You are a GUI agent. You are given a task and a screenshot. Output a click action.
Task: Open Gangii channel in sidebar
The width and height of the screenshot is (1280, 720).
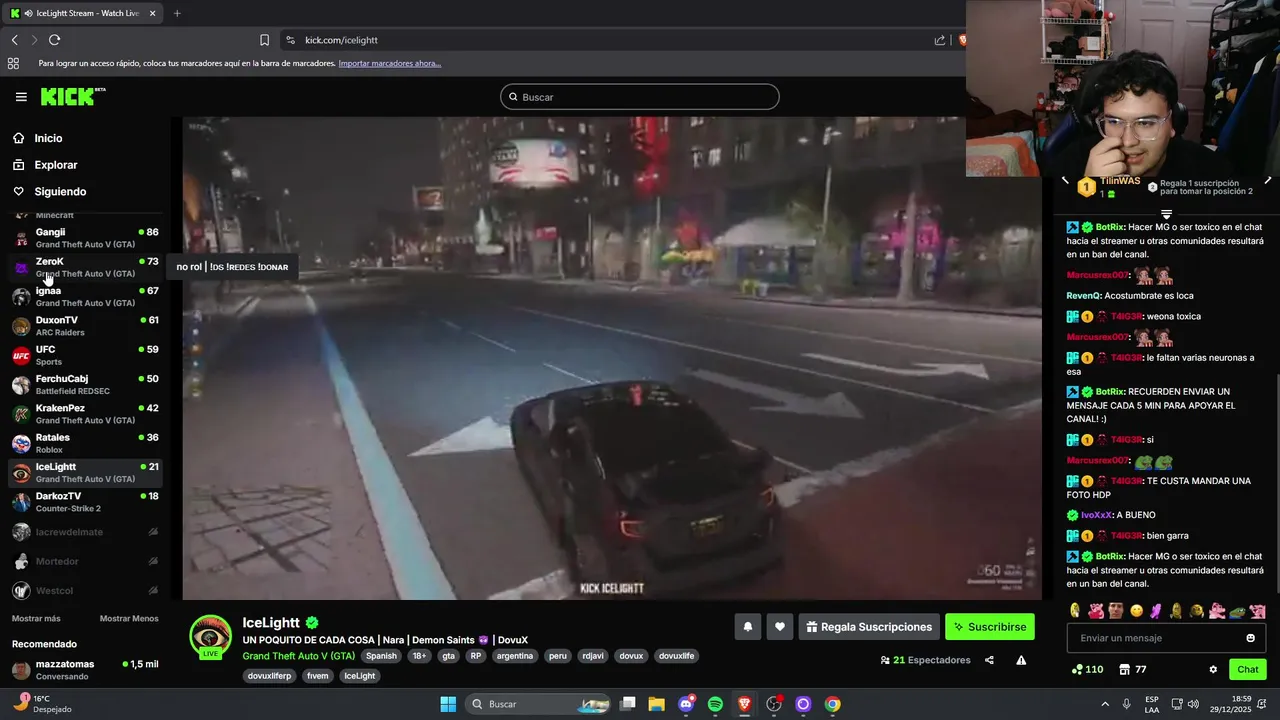(x=85, y=238)
